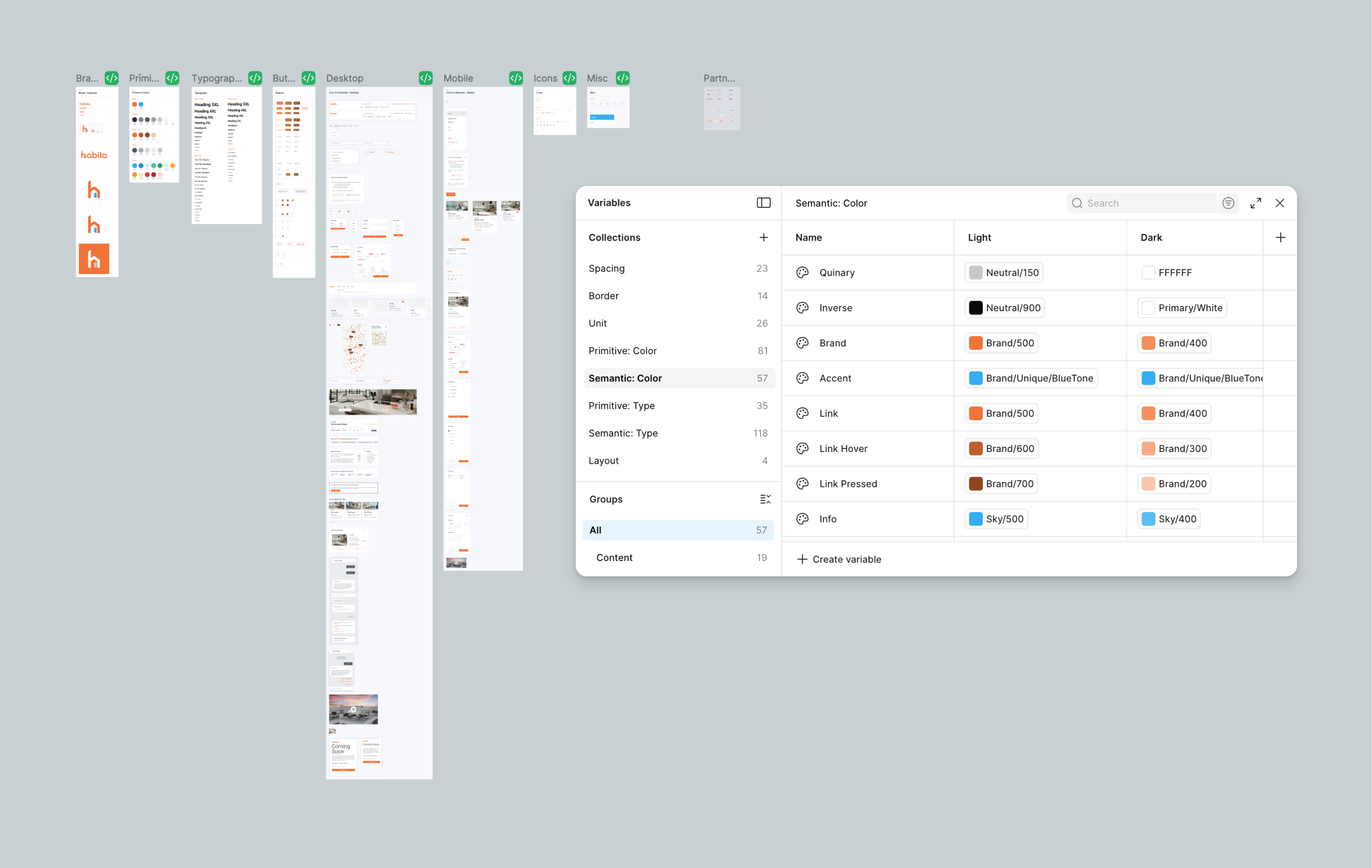The width and height of the screenshot is (1372, 868).
Task: Click the palette icon for the Info variable
Action: point(802,519)
